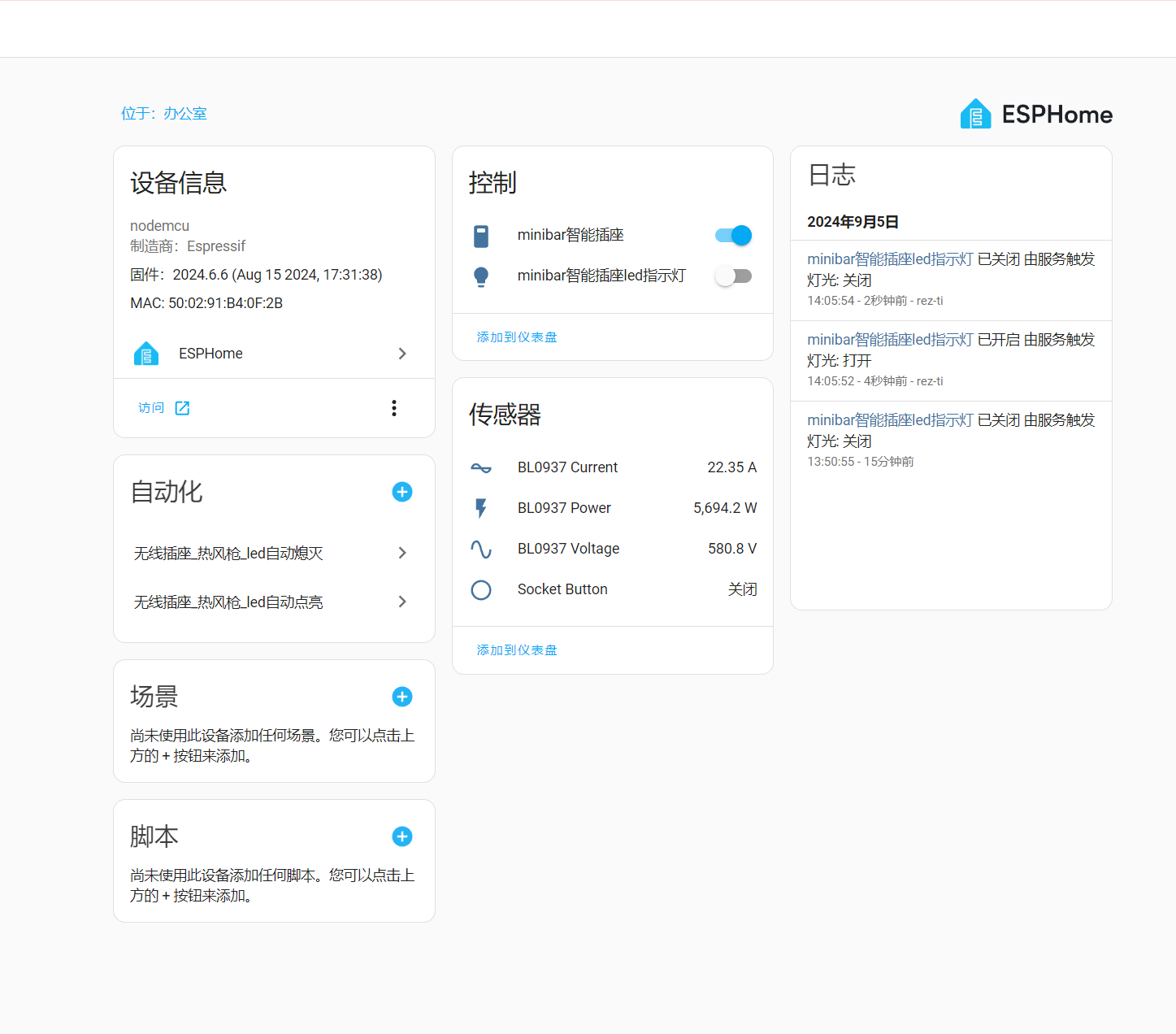The height and width of the screenshot is (1034, 1176).
Task: Turn off the minibar智能插座 switch
Action: 733,236
